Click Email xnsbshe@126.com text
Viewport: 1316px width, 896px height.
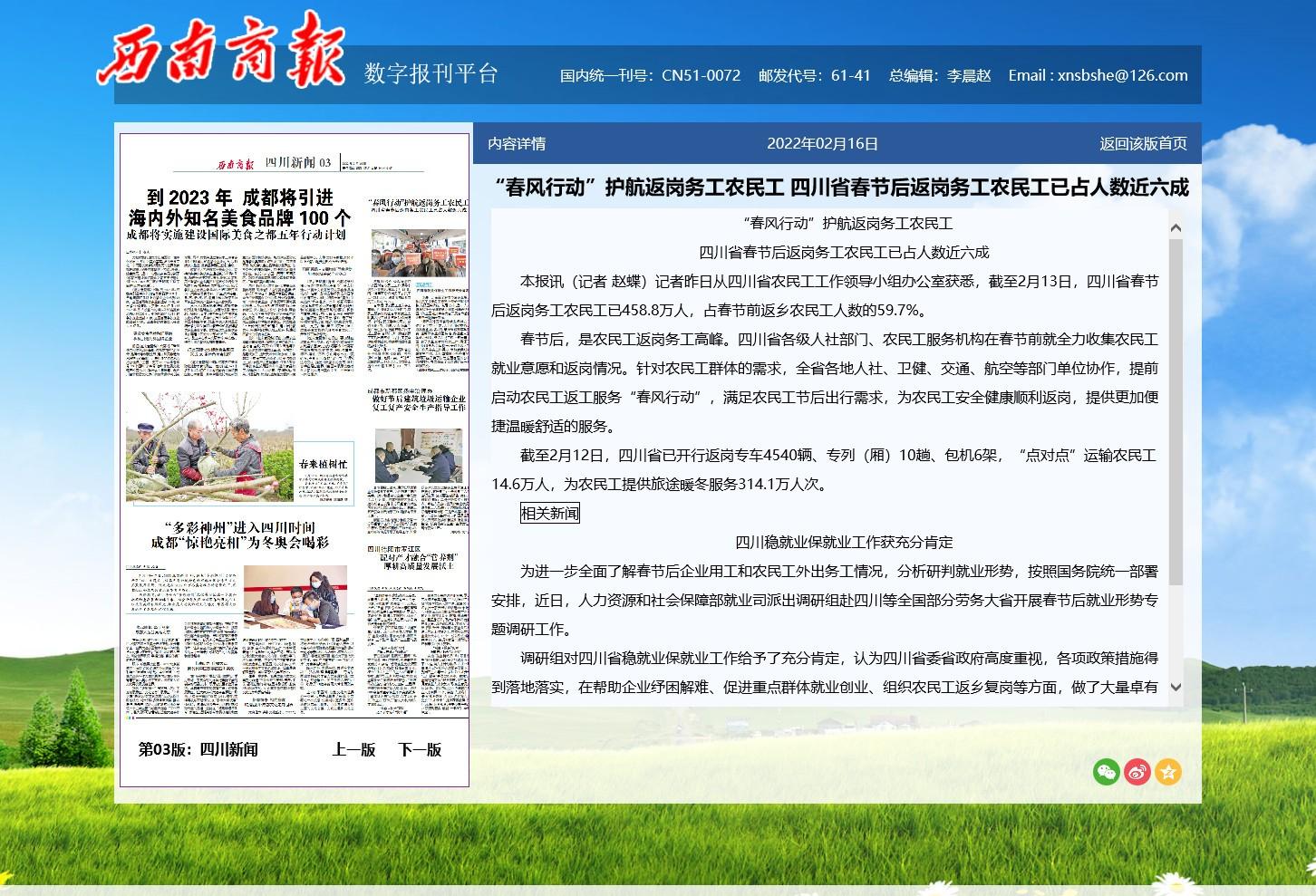[x=1098, y=75]
